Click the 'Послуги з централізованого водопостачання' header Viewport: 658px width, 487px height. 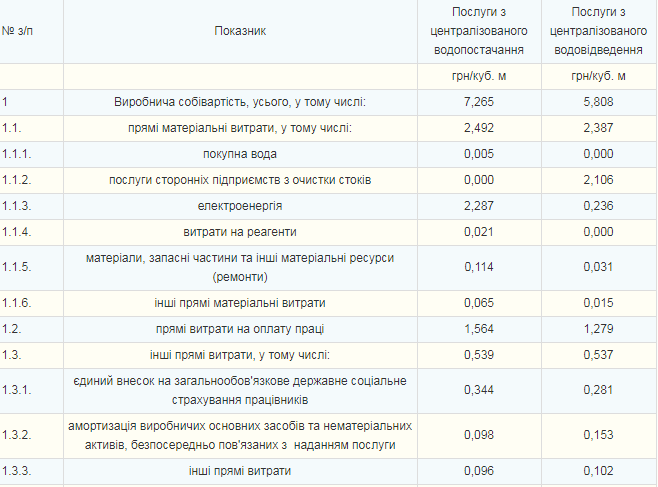tap(479, 30)
